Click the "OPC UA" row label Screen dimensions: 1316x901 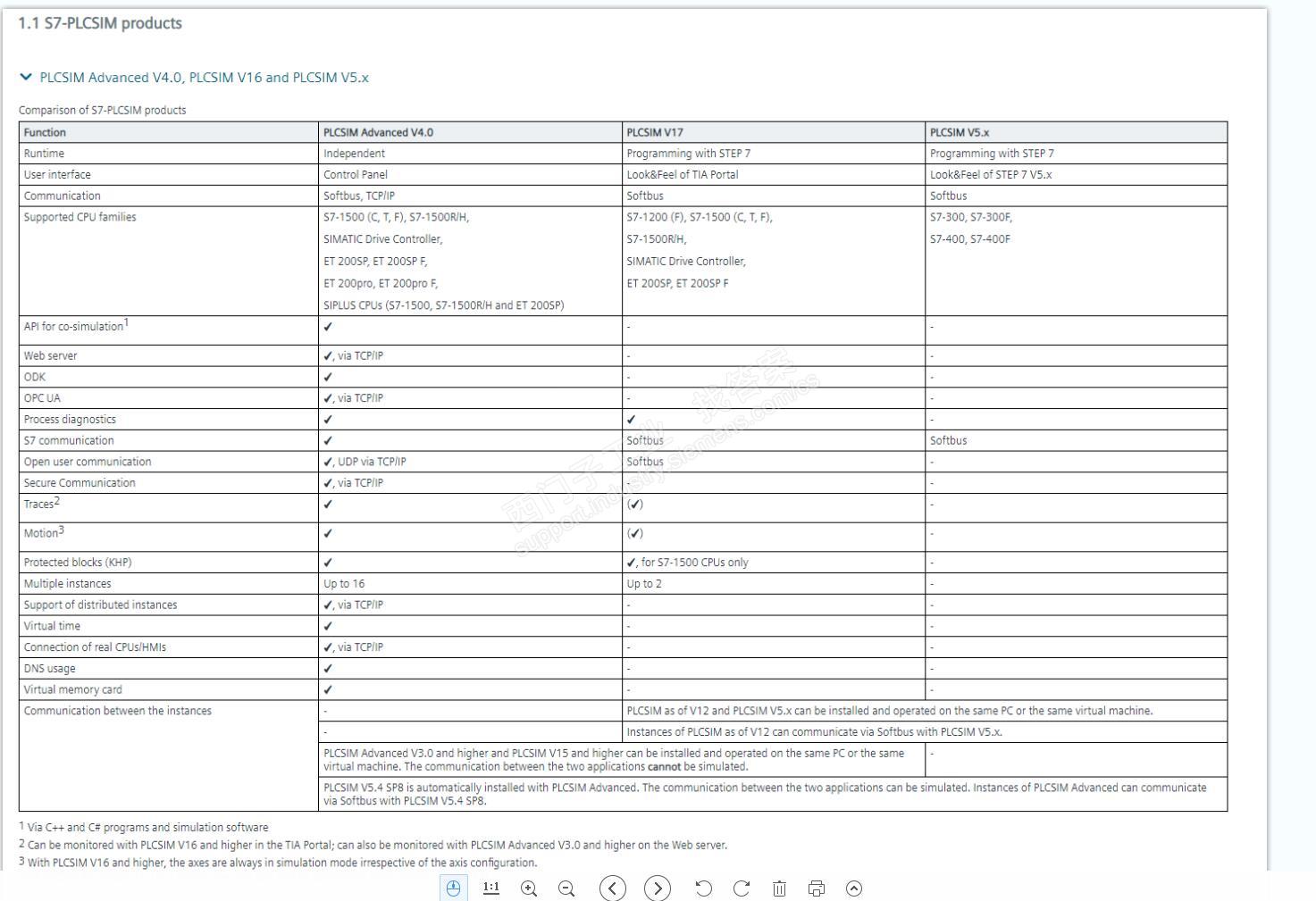click(x=42, y=398)
